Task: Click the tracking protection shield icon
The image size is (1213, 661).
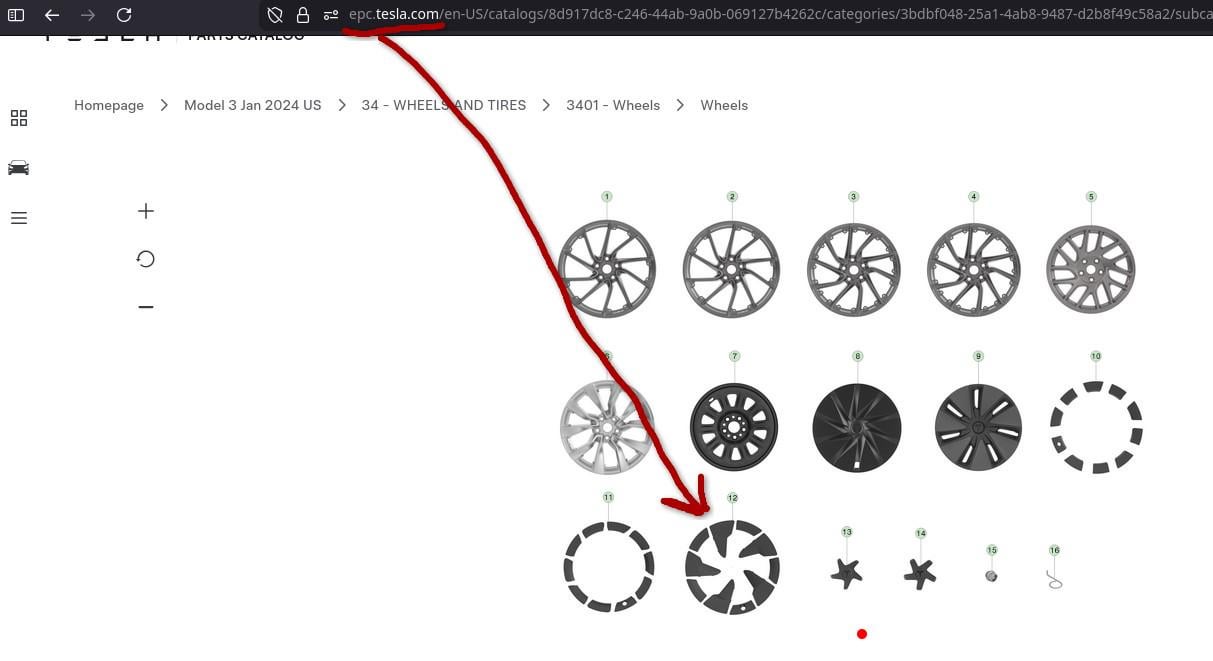Action: 275,15
